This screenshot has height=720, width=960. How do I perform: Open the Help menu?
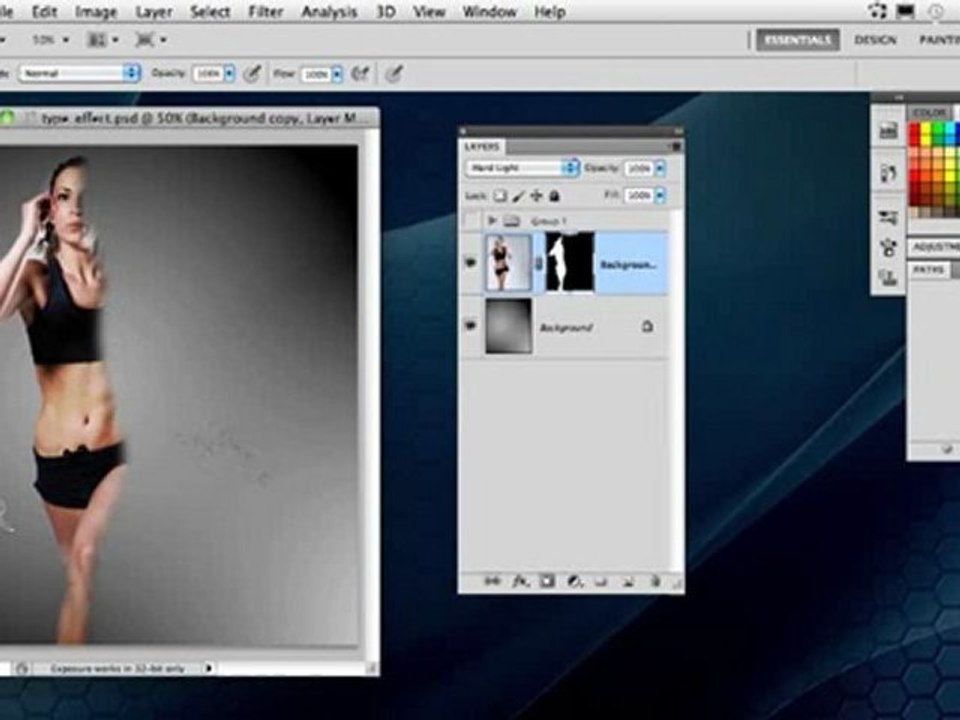click(549, 12)
